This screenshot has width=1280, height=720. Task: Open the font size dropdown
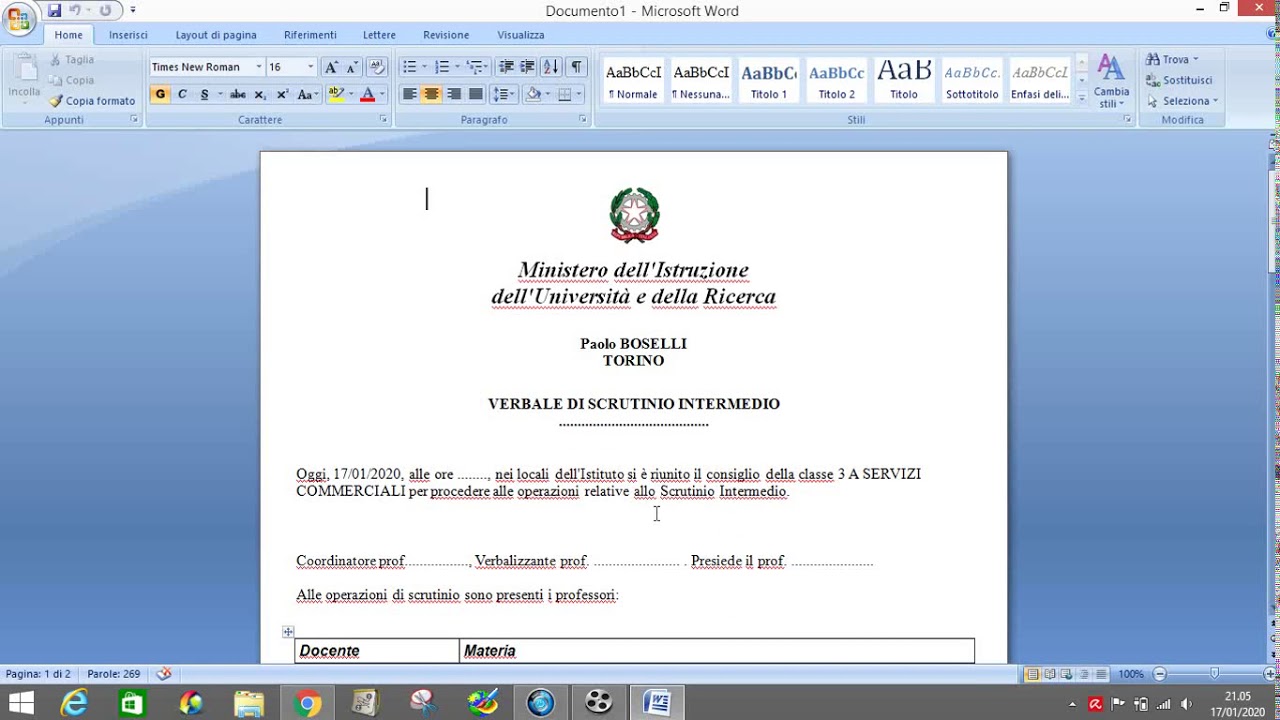click(310, 67)
